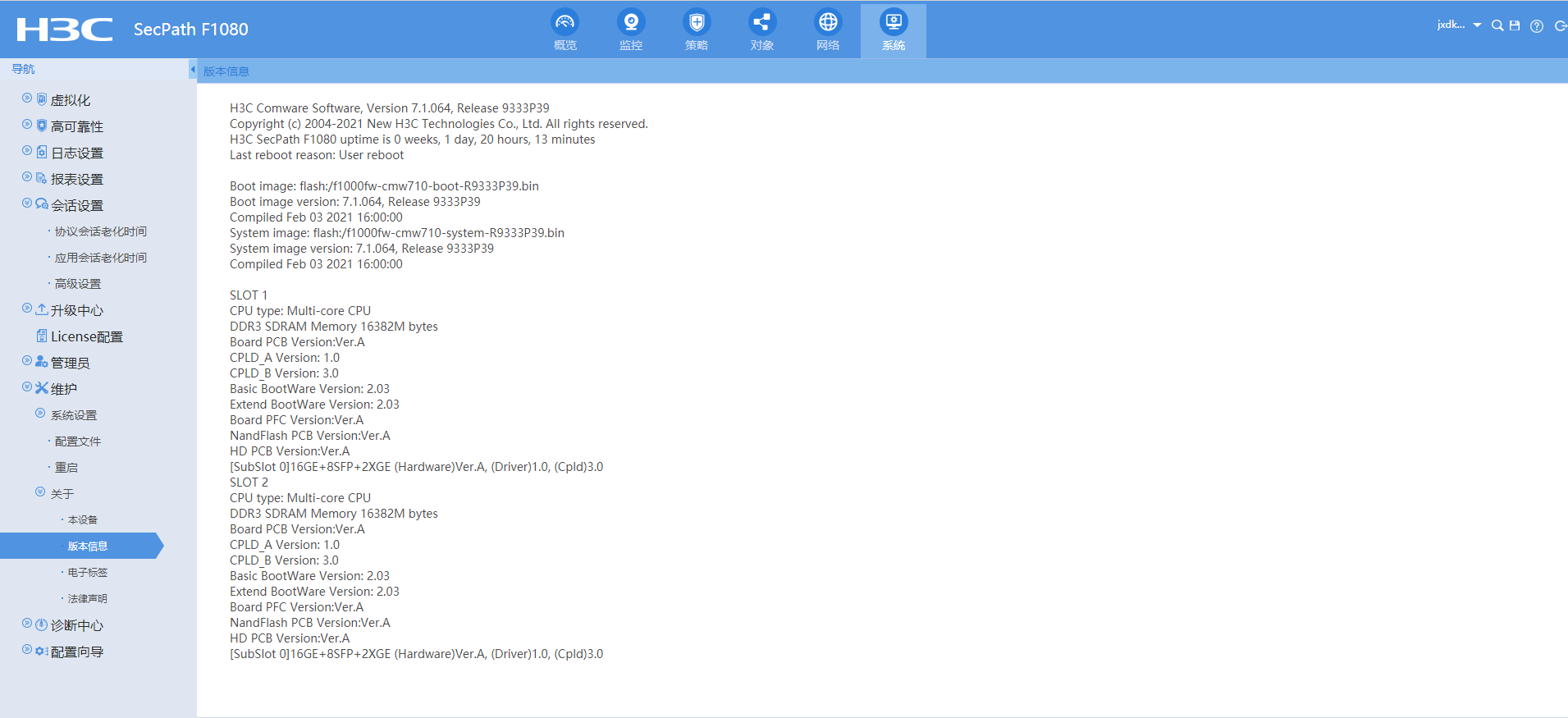The image size is (1568, 718).
Task: Open 高级设置 under 会话设置
Action: (x=78, y=284)
